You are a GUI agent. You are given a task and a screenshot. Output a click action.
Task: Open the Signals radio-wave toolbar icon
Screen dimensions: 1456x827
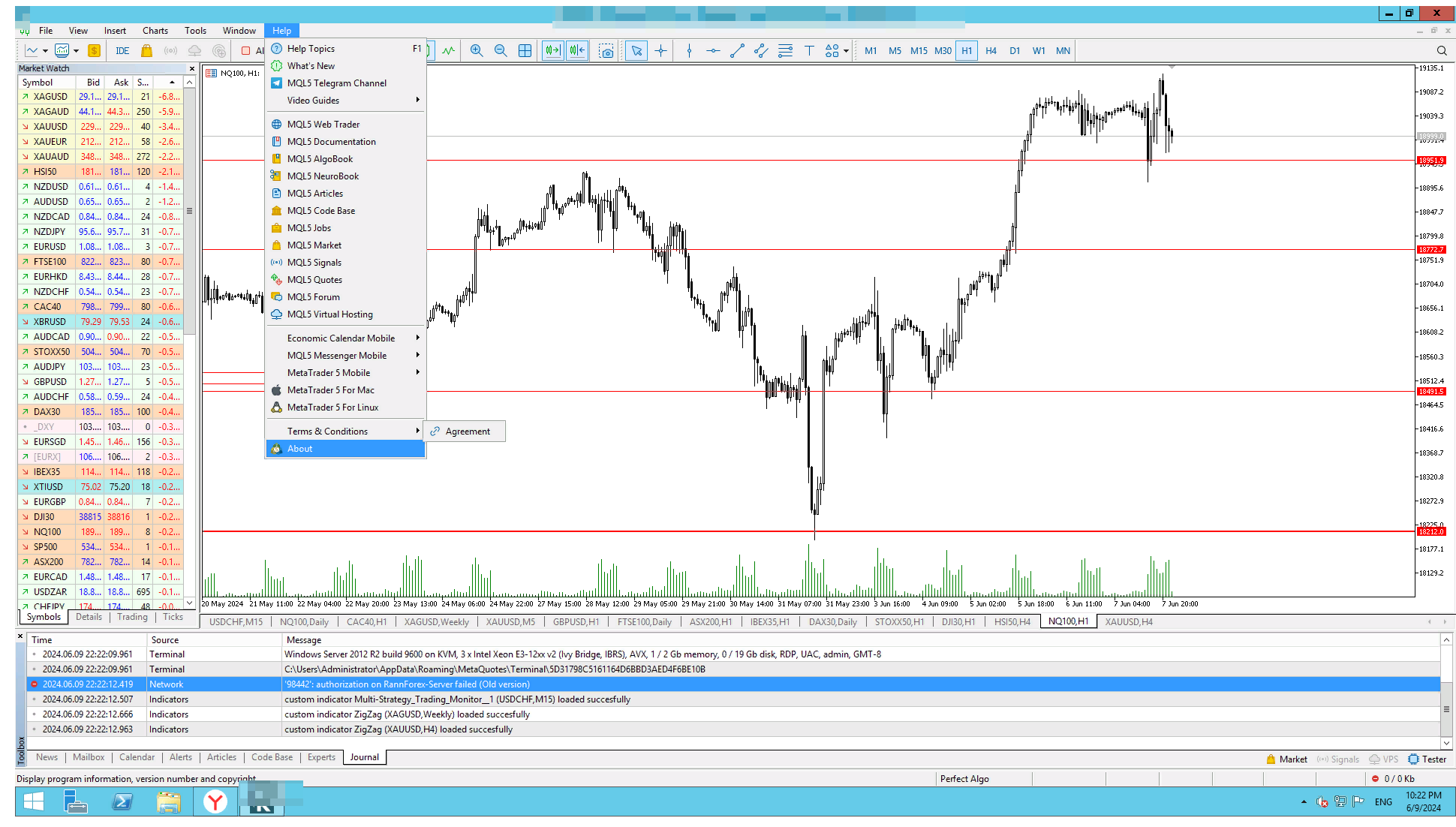[171, 51]
